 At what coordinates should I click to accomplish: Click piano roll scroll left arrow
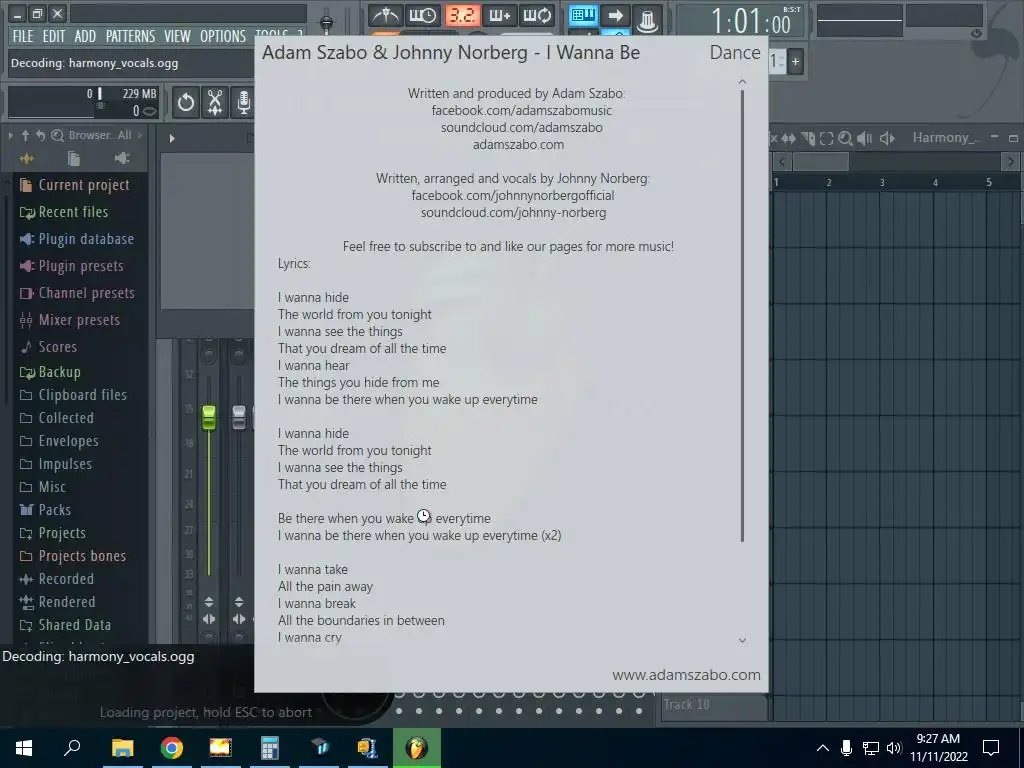(782, 161)
